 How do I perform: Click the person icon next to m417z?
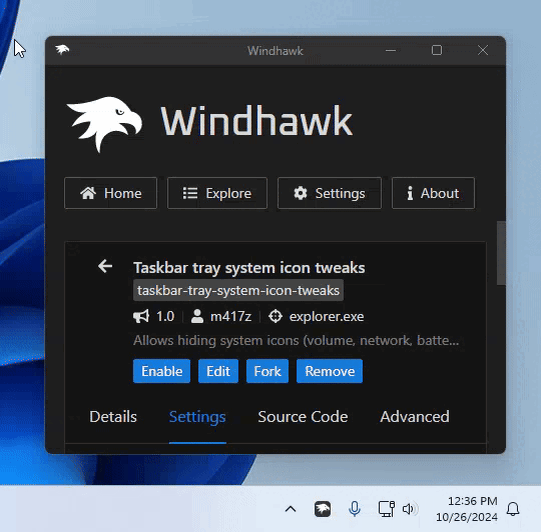click(197, 316)
